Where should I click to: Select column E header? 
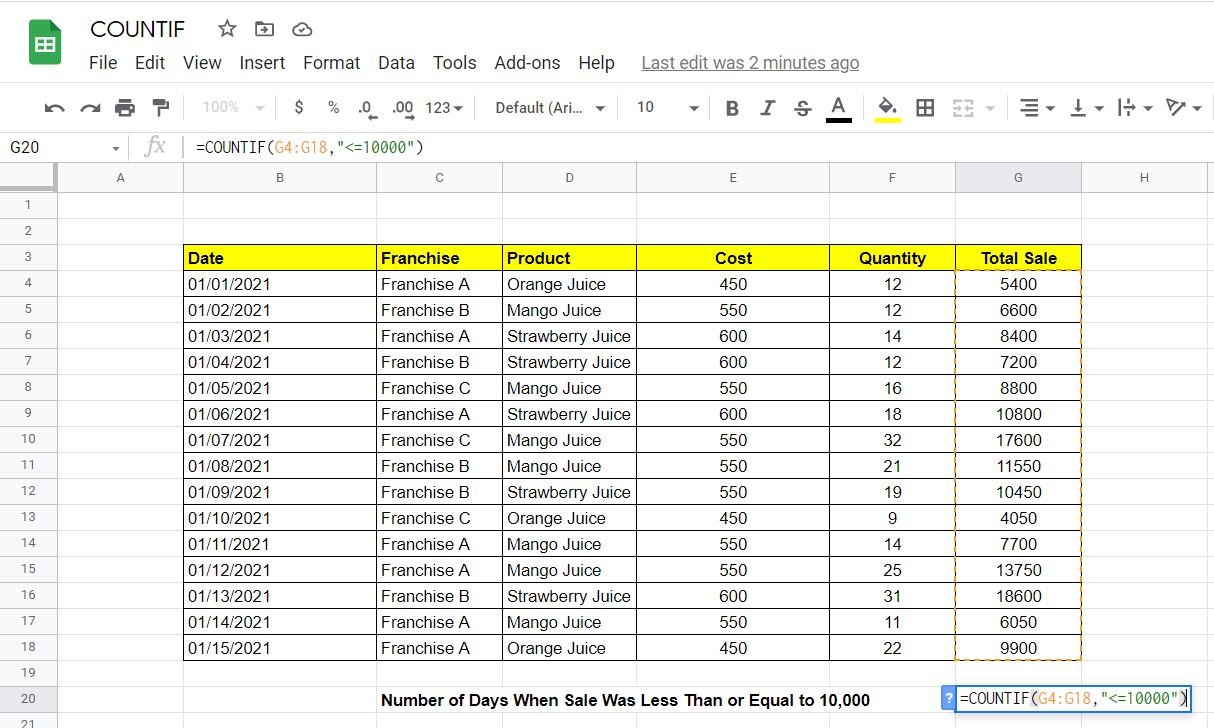point(733,178)
